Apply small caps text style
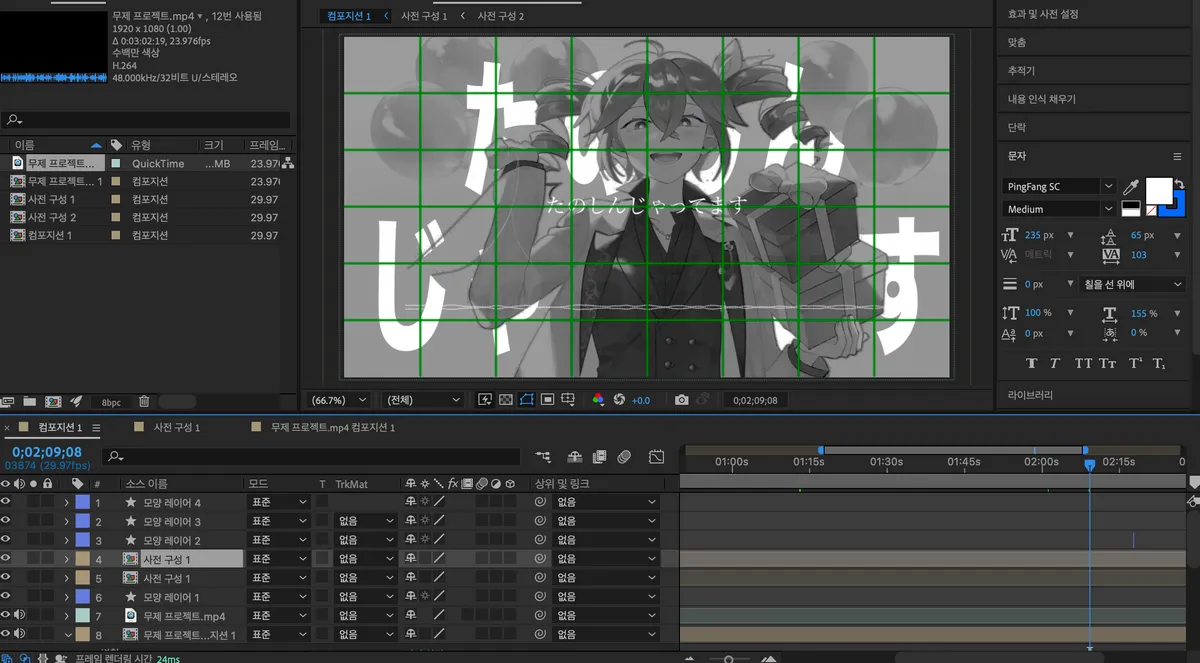Screen dimensions: 1200x663 1107,364
